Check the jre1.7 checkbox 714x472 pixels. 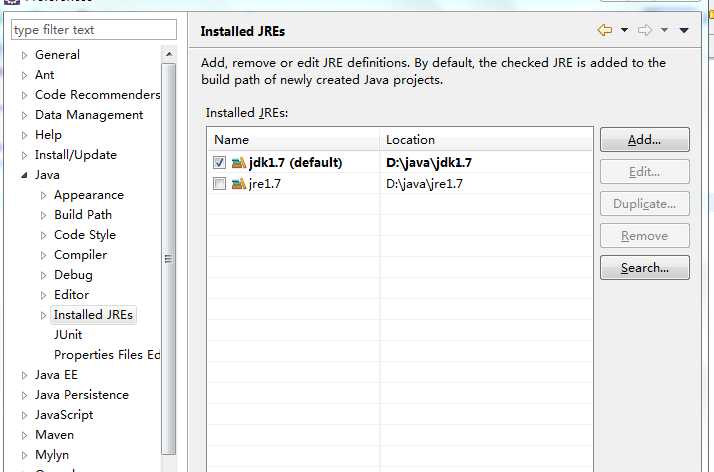pos(219,184)
